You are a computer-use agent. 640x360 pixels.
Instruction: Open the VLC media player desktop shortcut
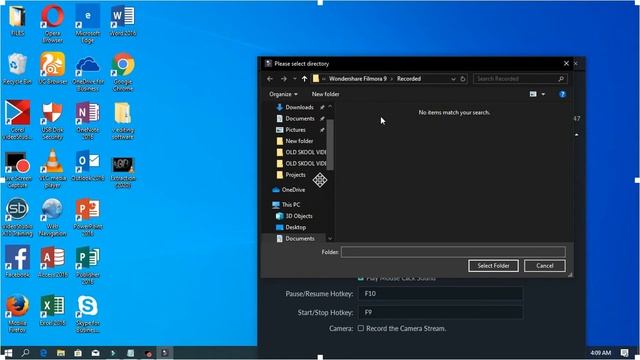click(x=52, y=169)
